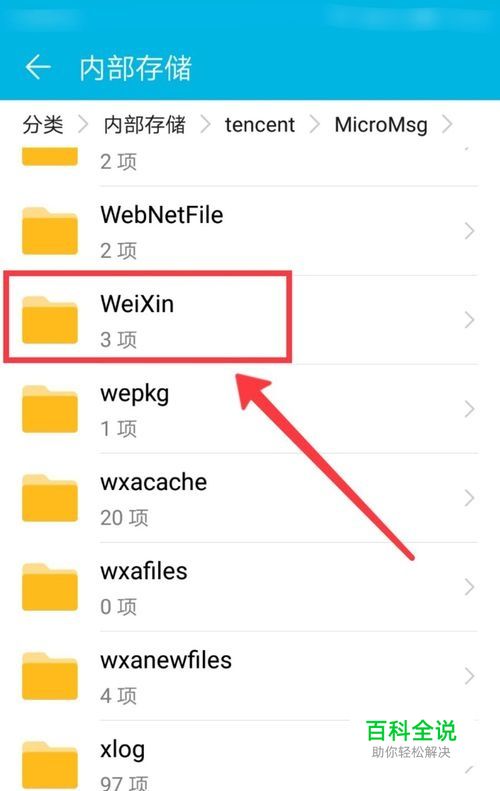Open the wxafiles folder icon
The width and height of the screenshot is (500, 791).
click(50, 587)
